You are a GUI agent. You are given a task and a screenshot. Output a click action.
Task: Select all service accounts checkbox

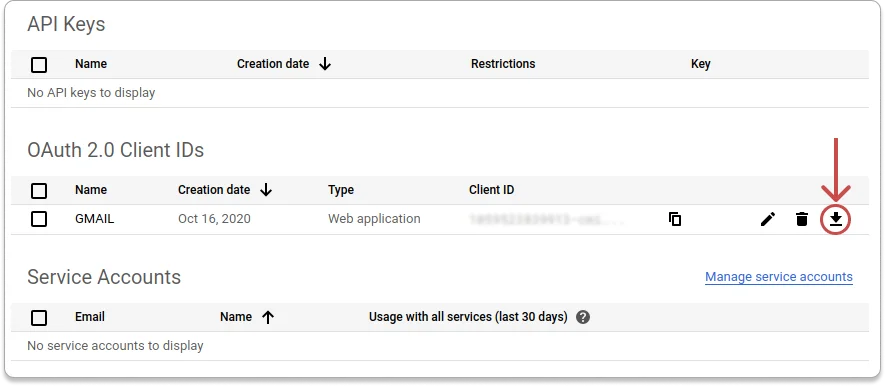pyautogui.click(x=39, y=318)
